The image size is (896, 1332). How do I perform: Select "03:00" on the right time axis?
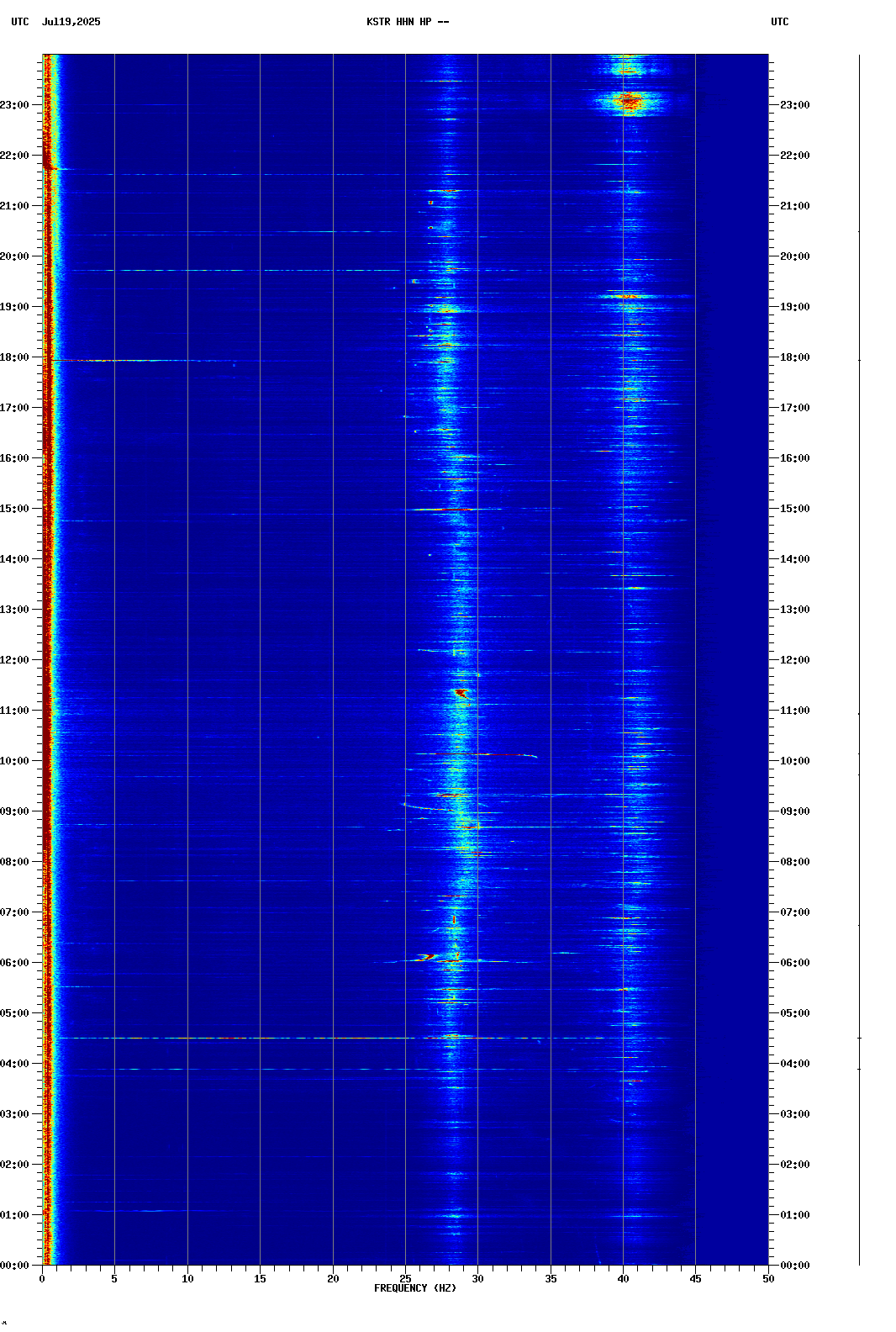[795, 1114]
